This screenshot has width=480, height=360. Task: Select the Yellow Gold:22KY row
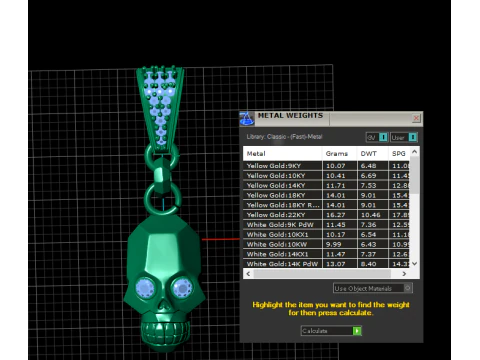coord(326,215)
